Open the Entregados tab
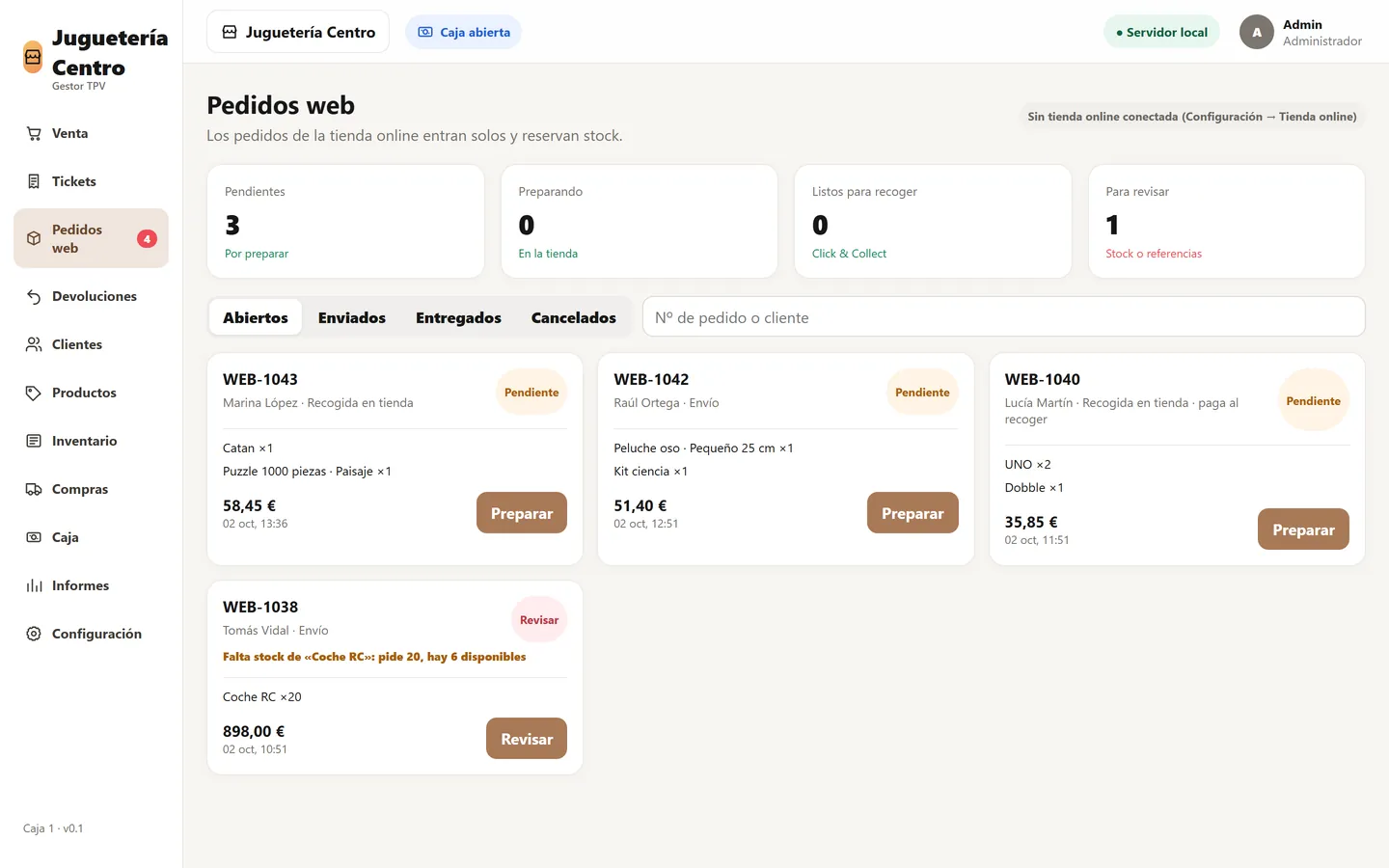This screenshot has width=1389, height=868. [458, 317]
